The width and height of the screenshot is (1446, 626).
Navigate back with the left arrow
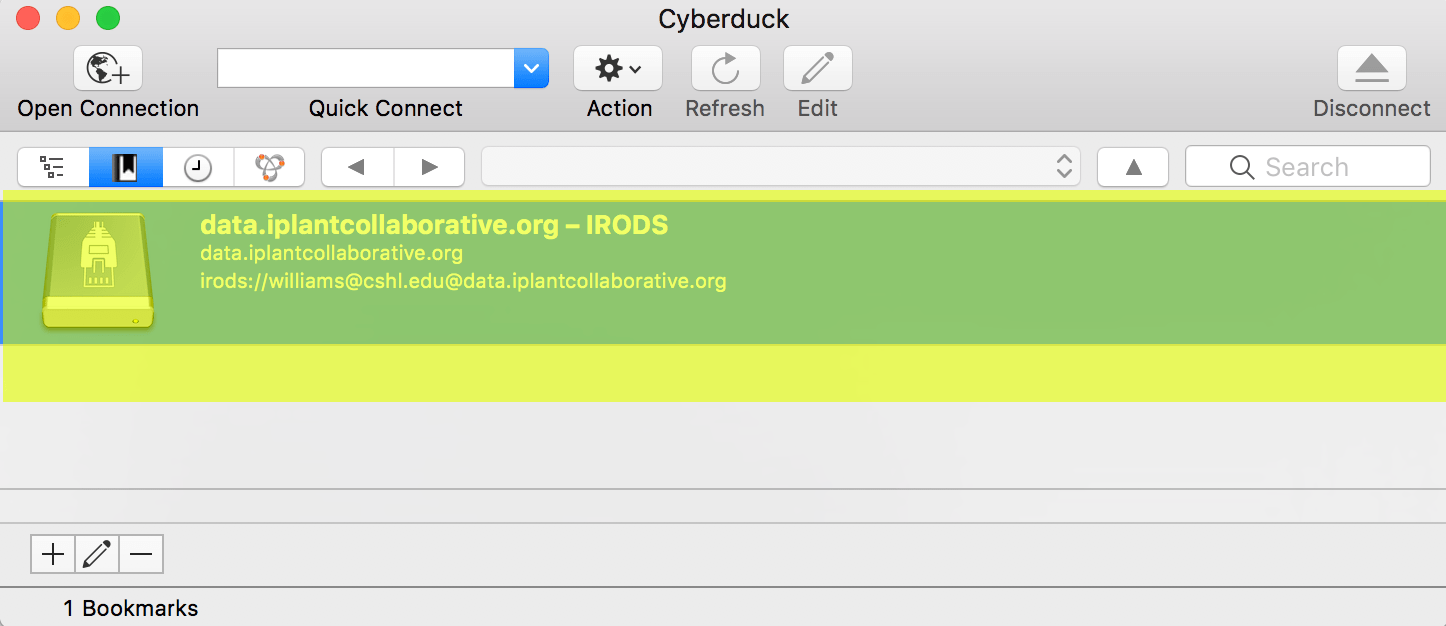tap(356, 166)
